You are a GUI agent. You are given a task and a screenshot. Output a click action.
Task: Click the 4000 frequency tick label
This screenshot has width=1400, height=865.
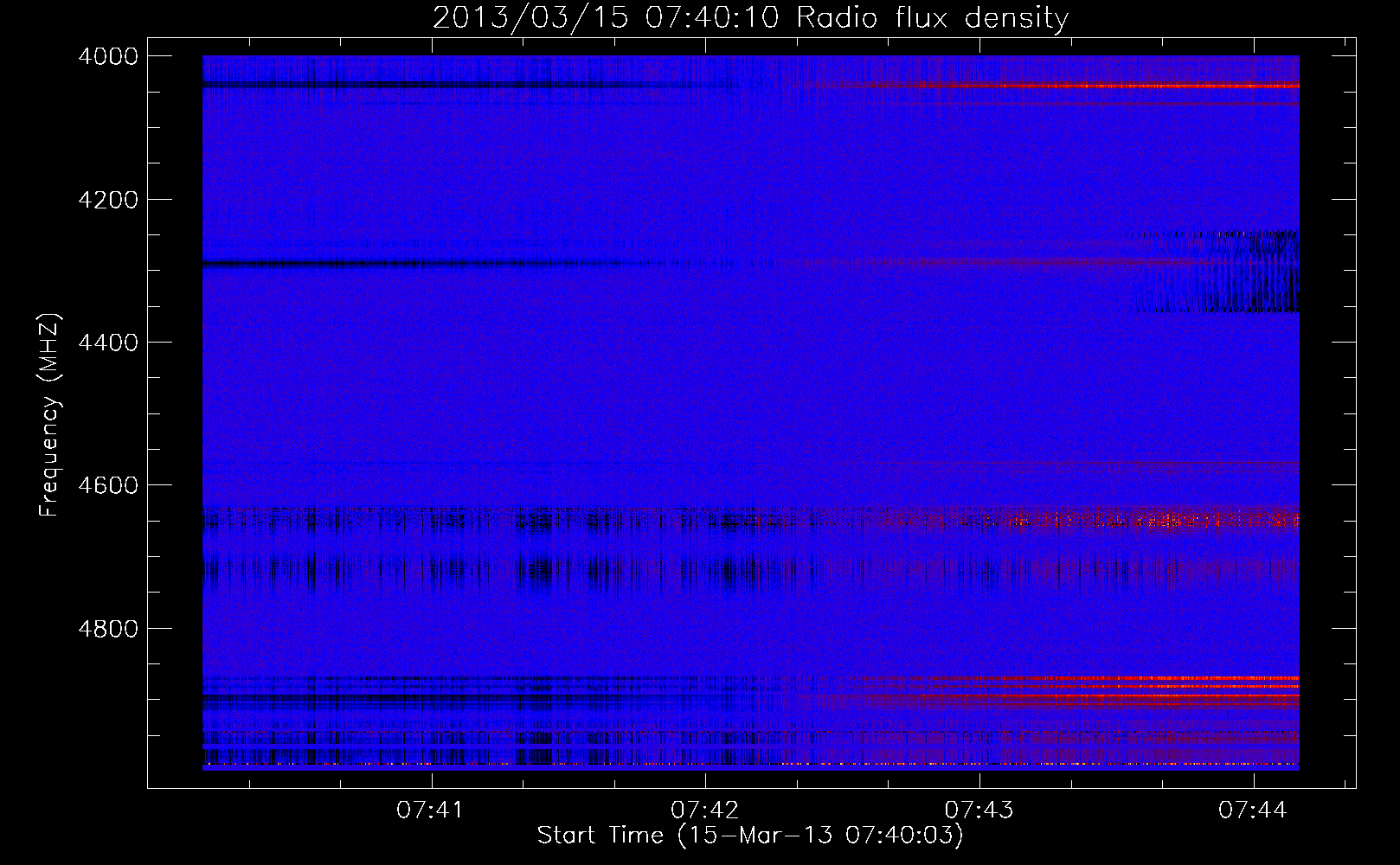click(x=108, y=57)
